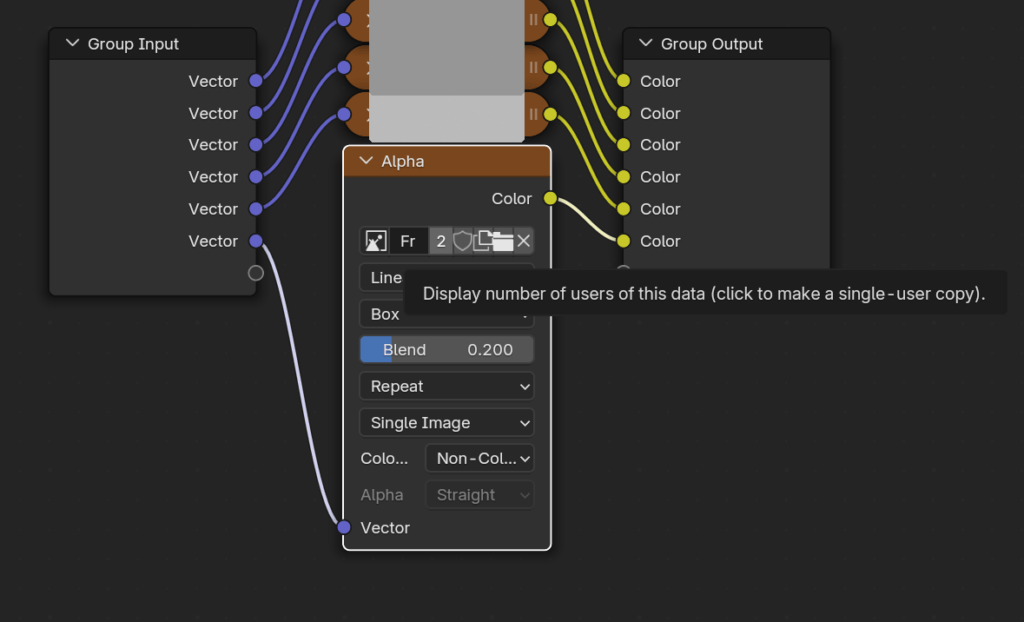Click the empty socket on Group Input
The width and height of the screenshot is (1024, 622).
pyautogui.click(x=256, y=273)
